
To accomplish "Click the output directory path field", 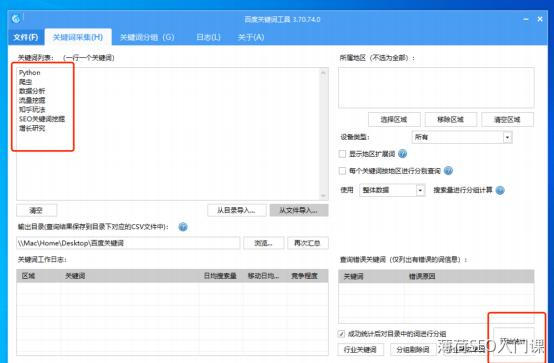I will (128, 243).
